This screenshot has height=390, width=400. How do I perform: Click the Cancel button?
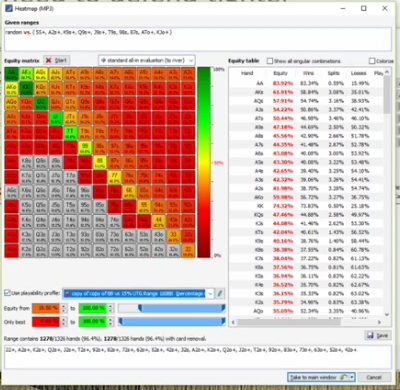coord(374,377)
